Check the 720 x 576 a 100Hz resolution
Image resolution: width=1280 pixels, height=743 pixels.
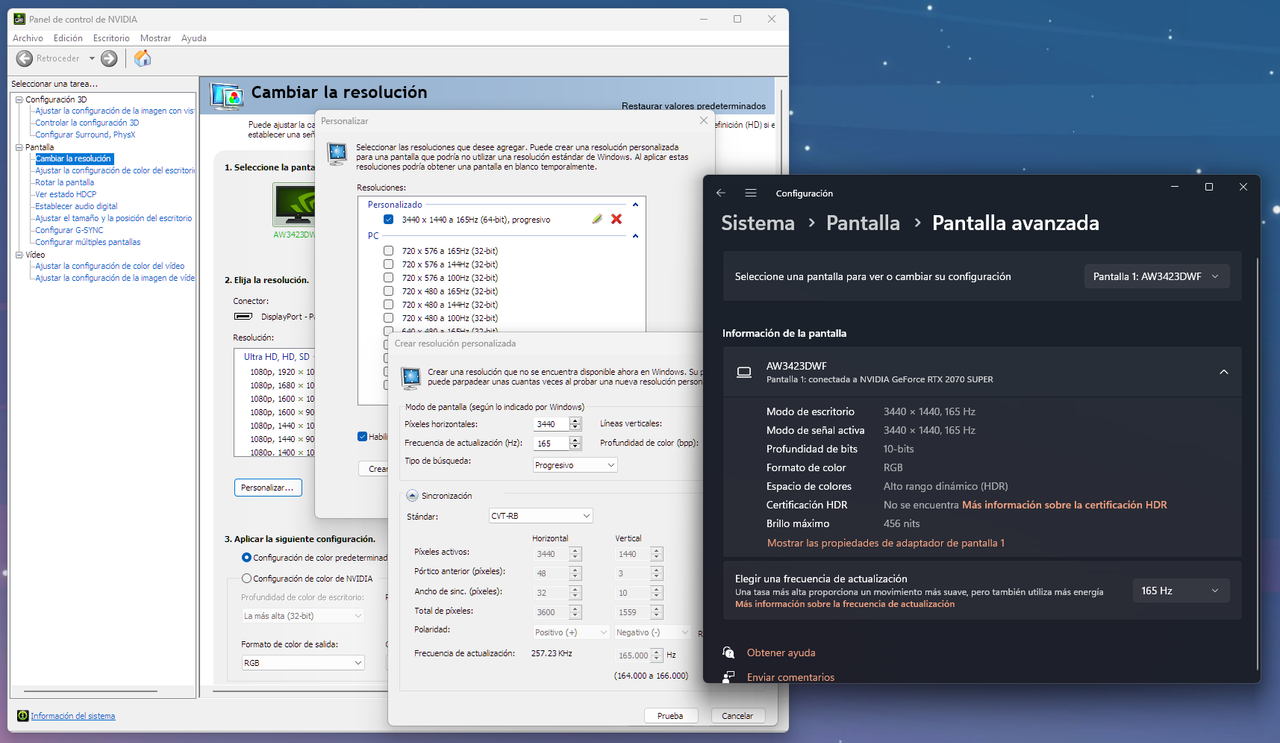tap(388, 277)
